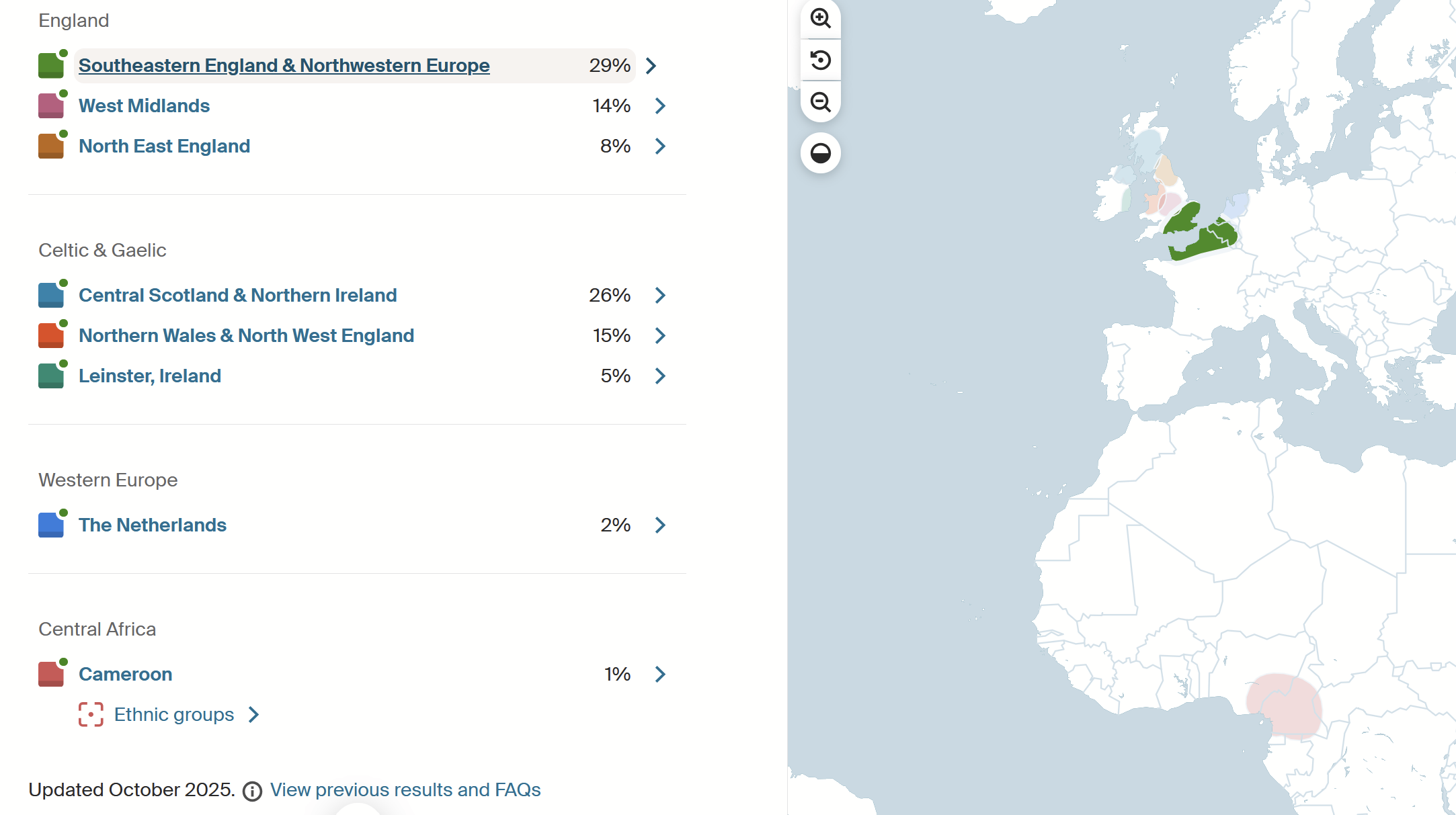The height and width of the screenshot is (815, 1456).
Task: Expand the West Midlands chevron
Action: (660, 106)
